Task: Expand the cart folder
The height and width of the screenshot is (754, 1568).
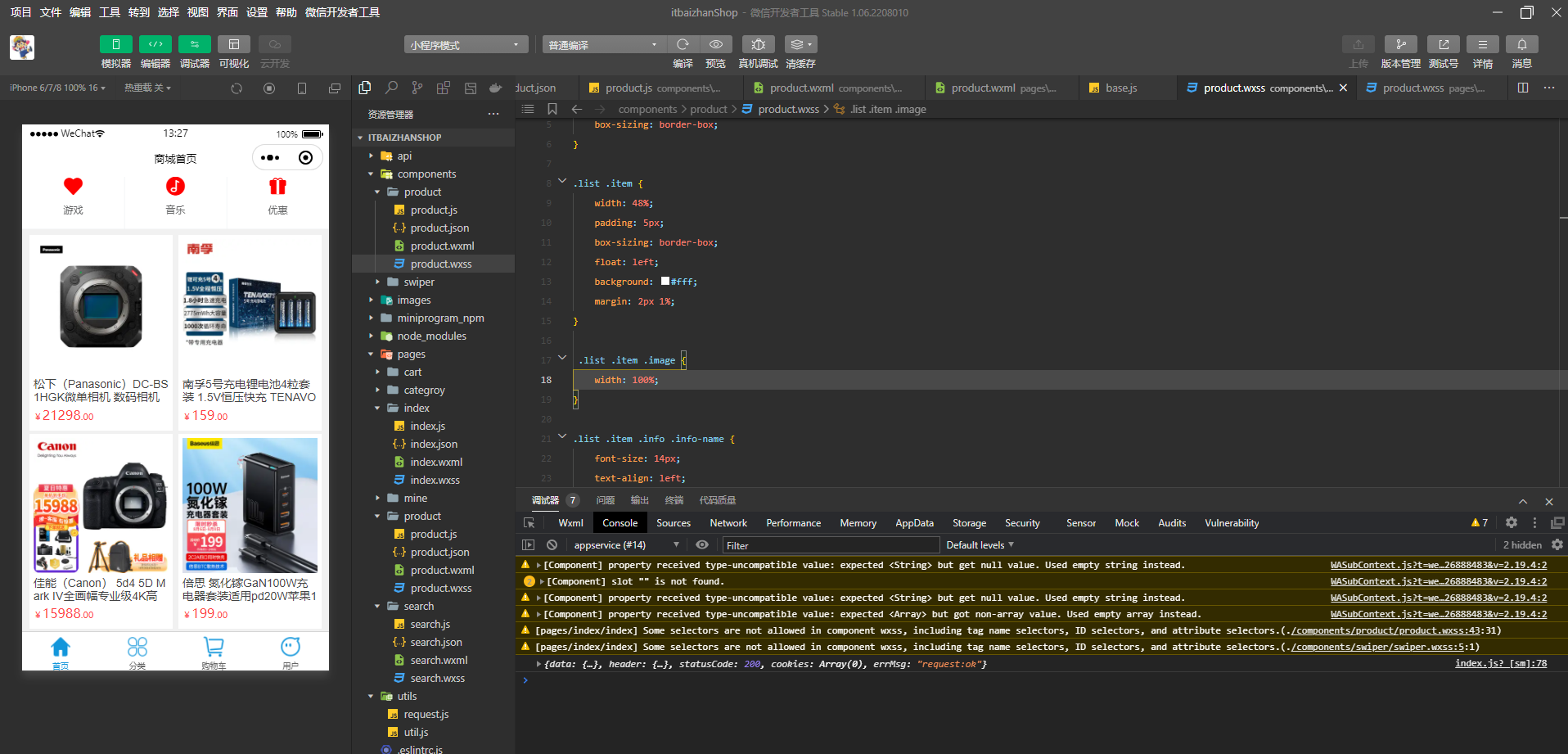Action: [377, 372]
